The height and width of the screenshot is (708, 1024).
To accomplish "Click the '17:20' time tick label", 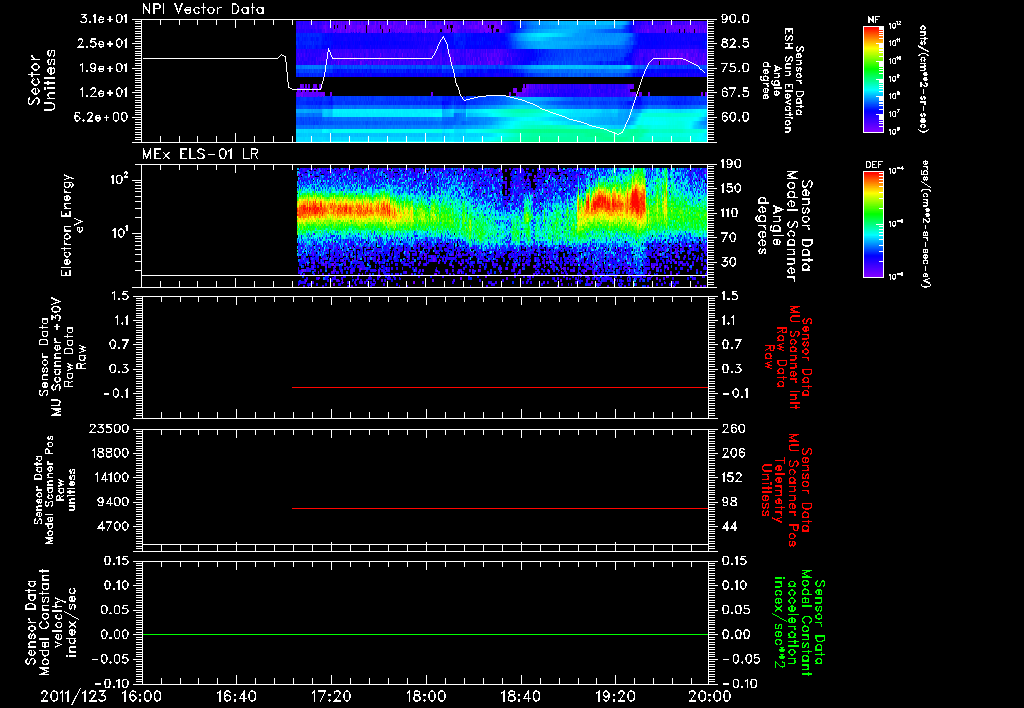I will pos(331,696).
